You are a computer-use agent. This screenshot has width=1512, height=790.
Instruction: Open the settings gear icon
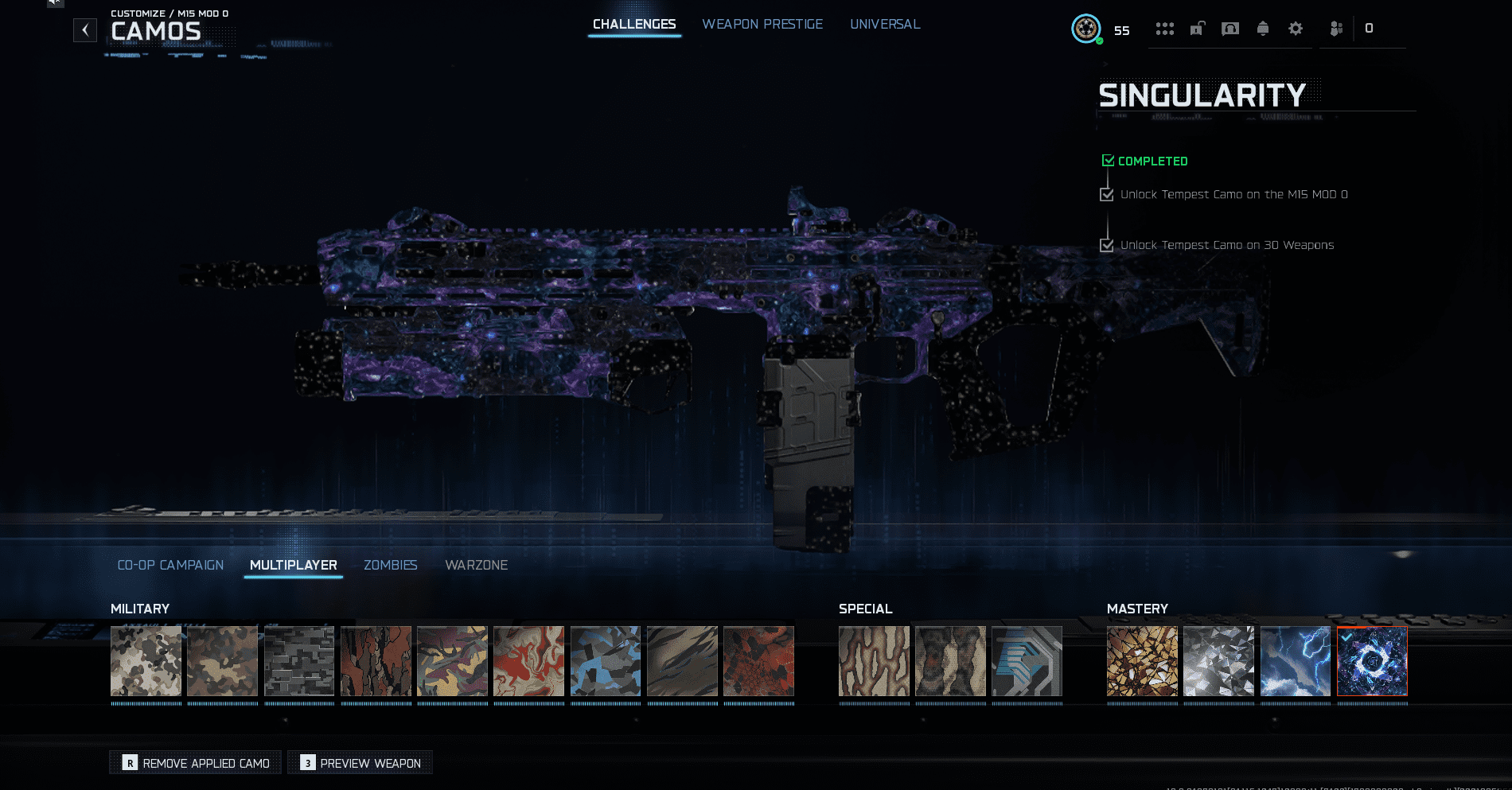point(1296,29)
